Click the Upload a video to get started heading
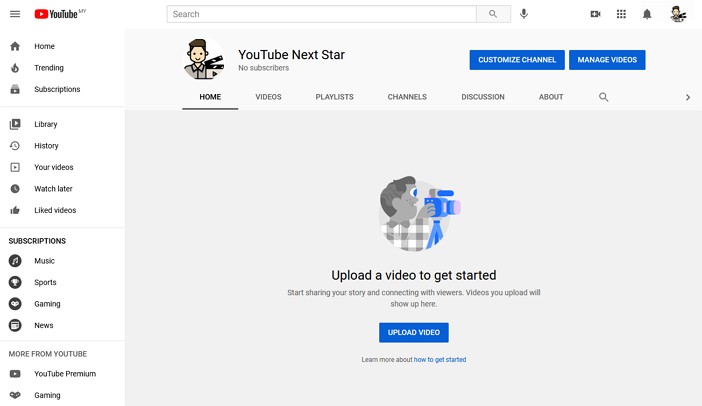Viewport: 702px width, 406px height. tap(414, 275)
